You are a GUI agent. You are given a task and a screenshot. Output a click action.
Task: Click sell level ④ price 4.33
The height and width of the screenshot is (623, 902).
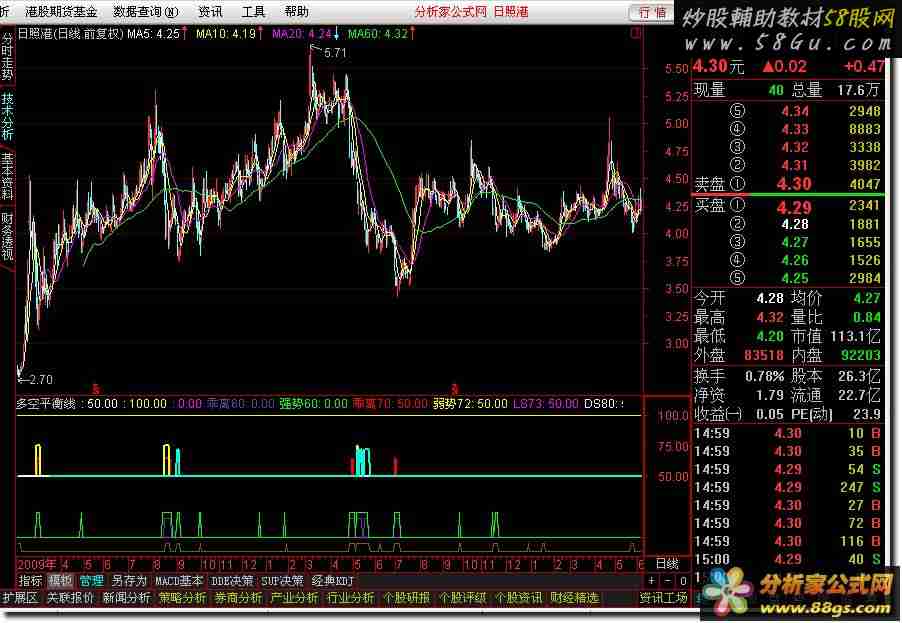pos(795,129)
